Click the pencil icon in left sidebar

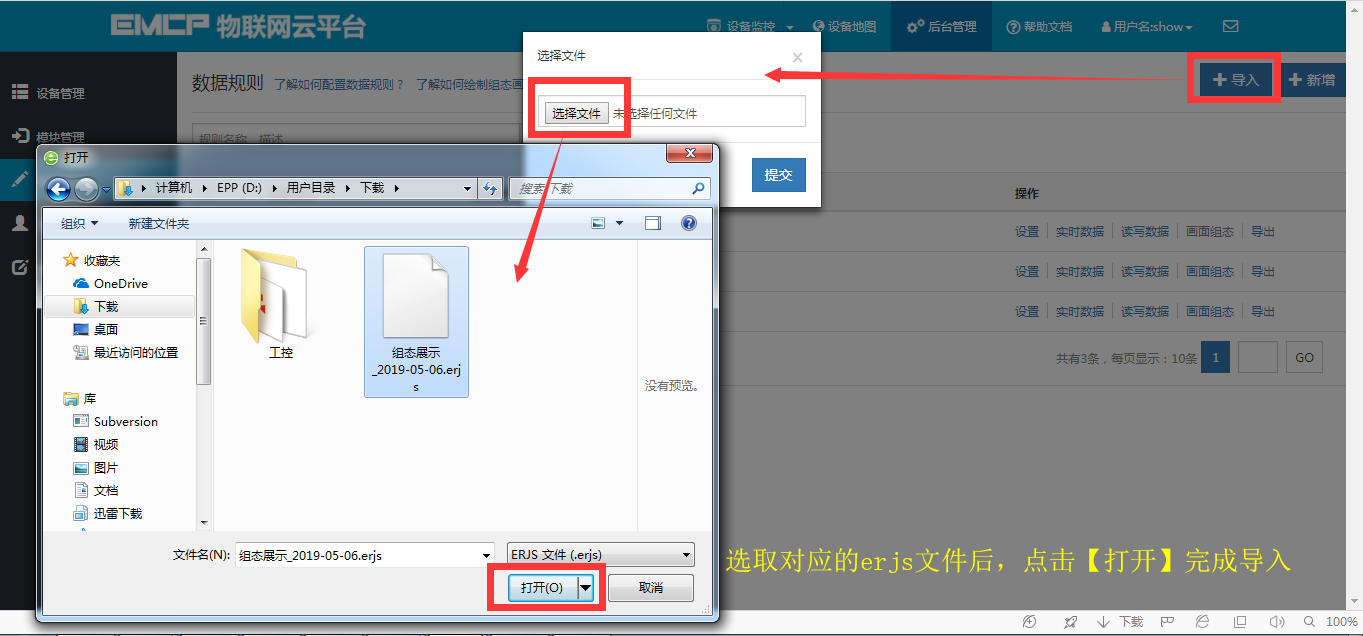tap(19, 180)
